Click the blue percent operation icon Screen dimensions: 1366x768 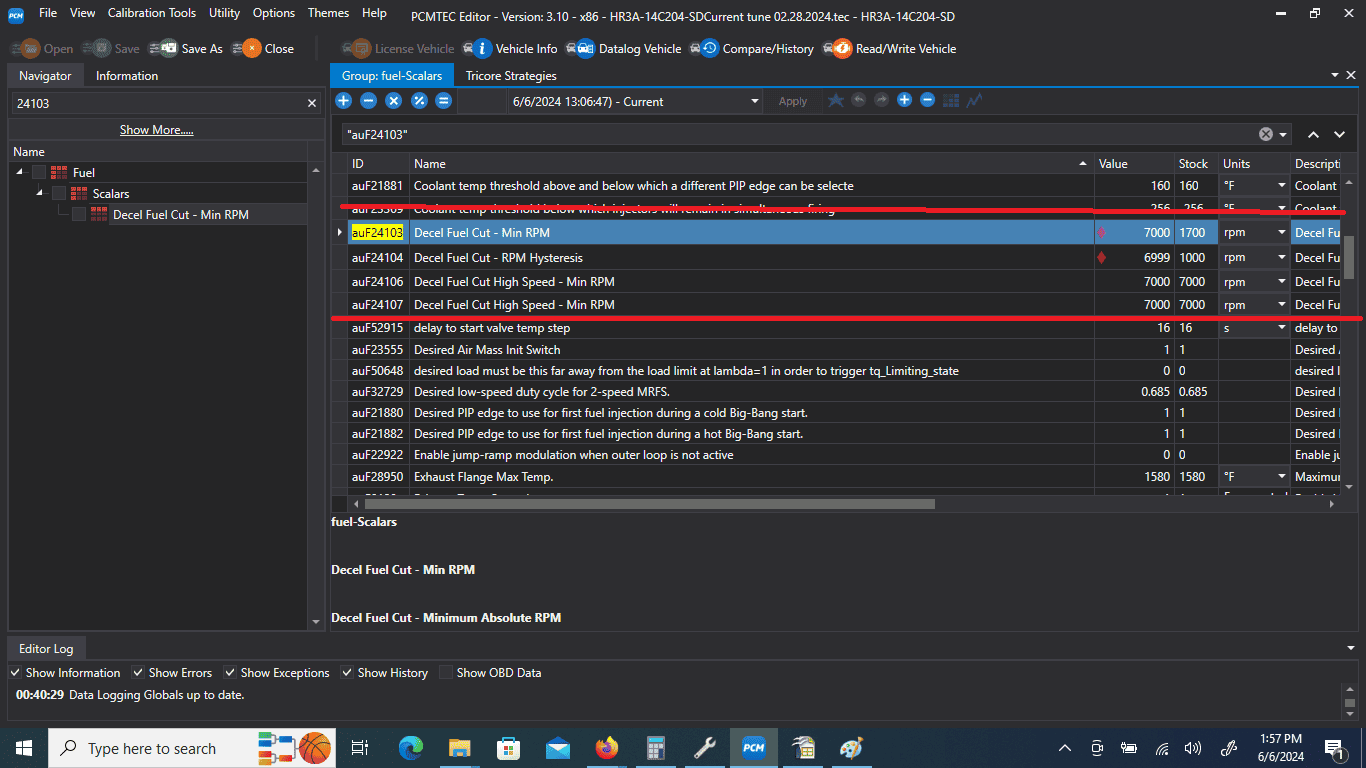point(419,100)
